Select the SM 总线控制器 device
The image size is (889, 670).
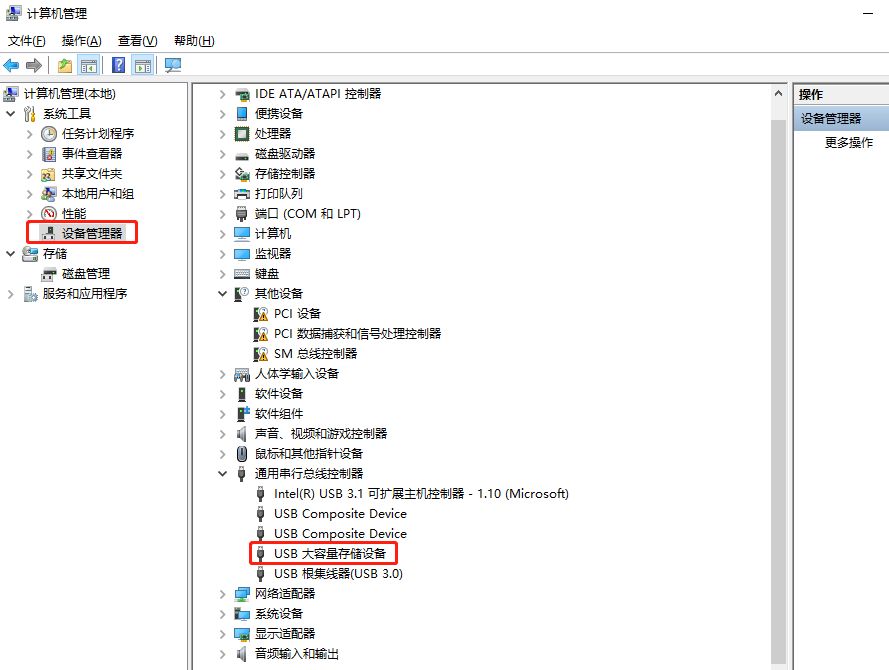[315, 353]
